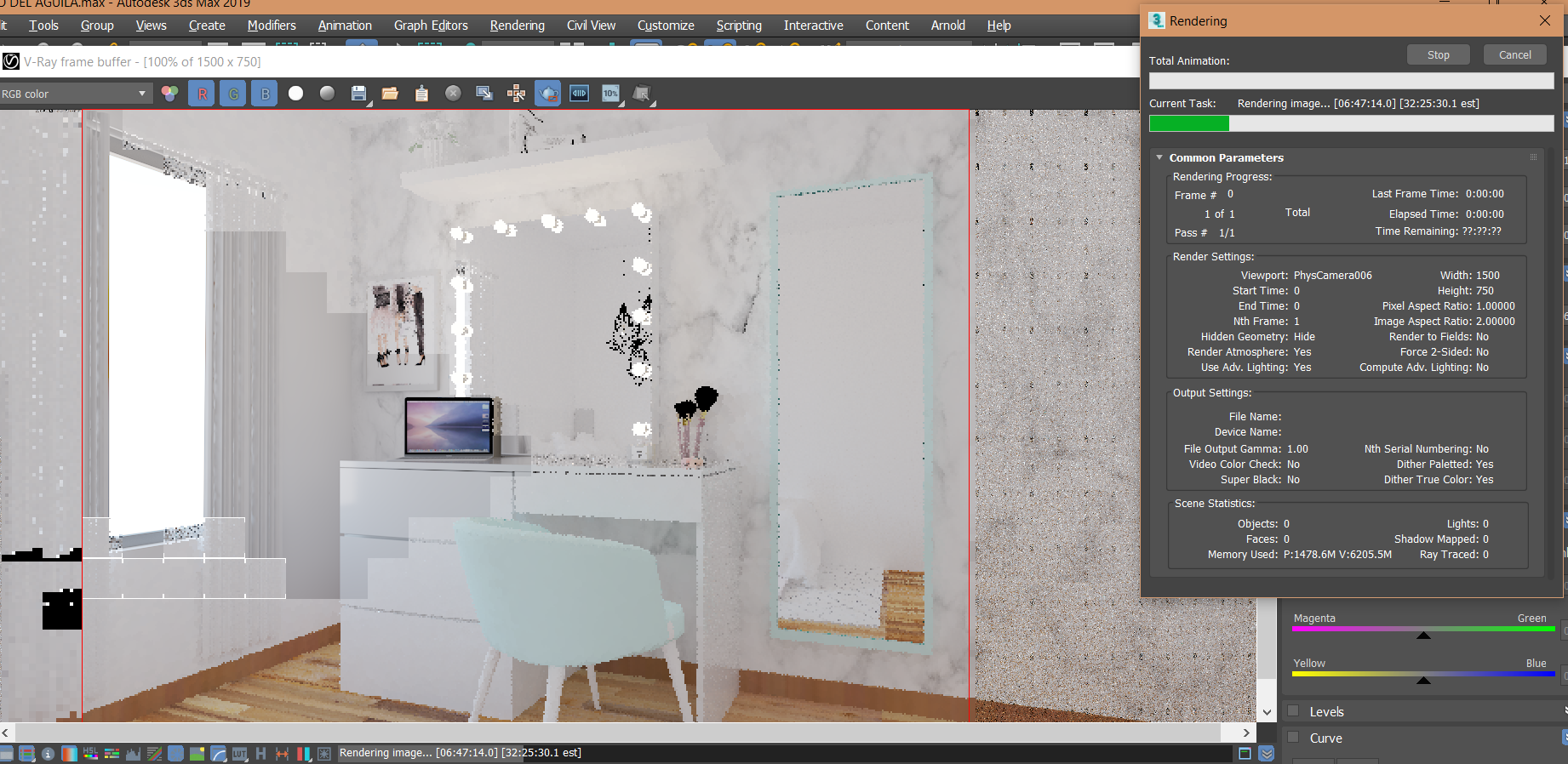Duplicate to Max frame buffer icon
Screen dimensions: 1568x764
pos(484,94)
